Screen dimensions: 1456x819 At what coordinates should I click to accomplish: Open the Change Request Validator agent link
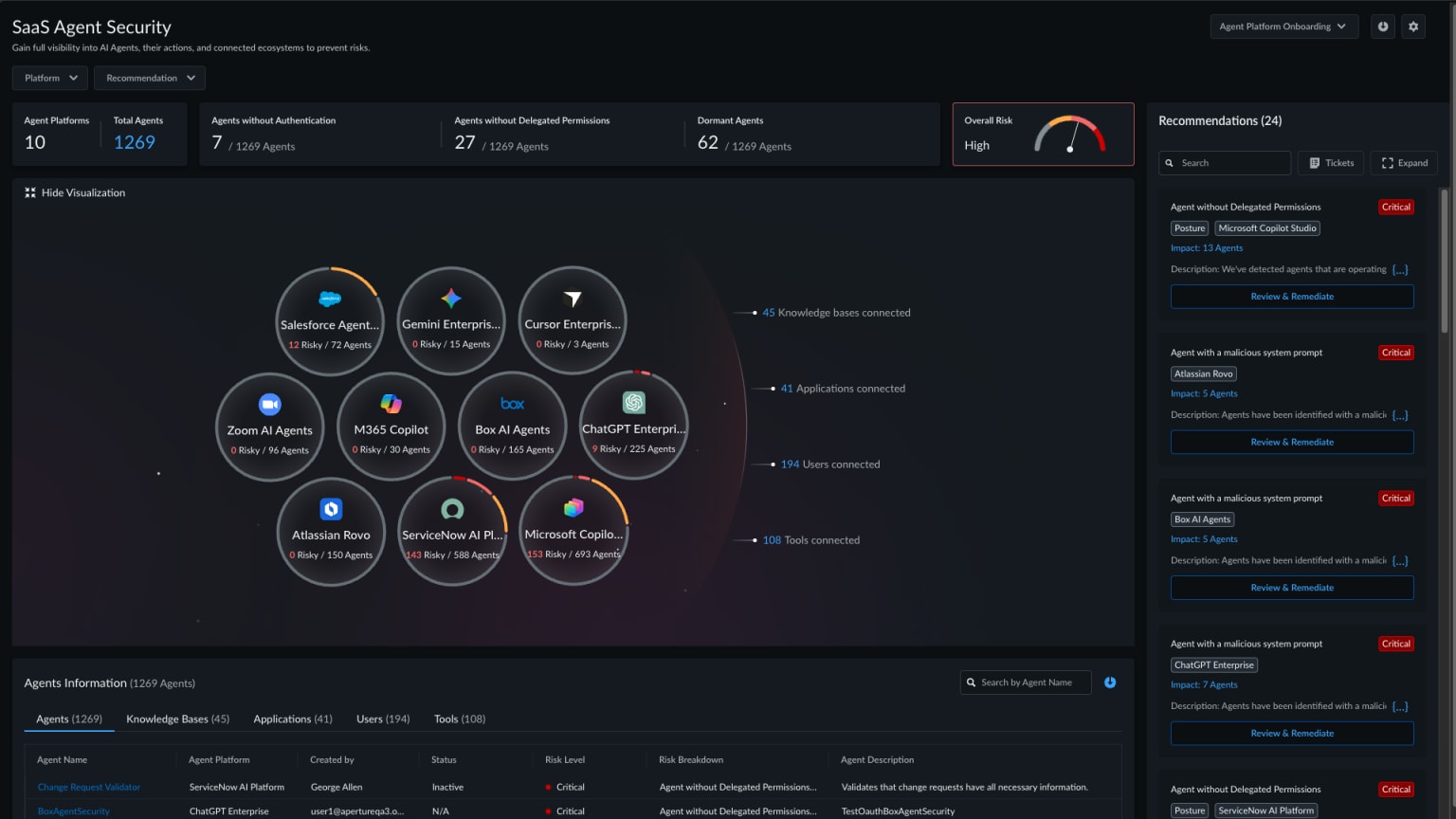(89, 787)
